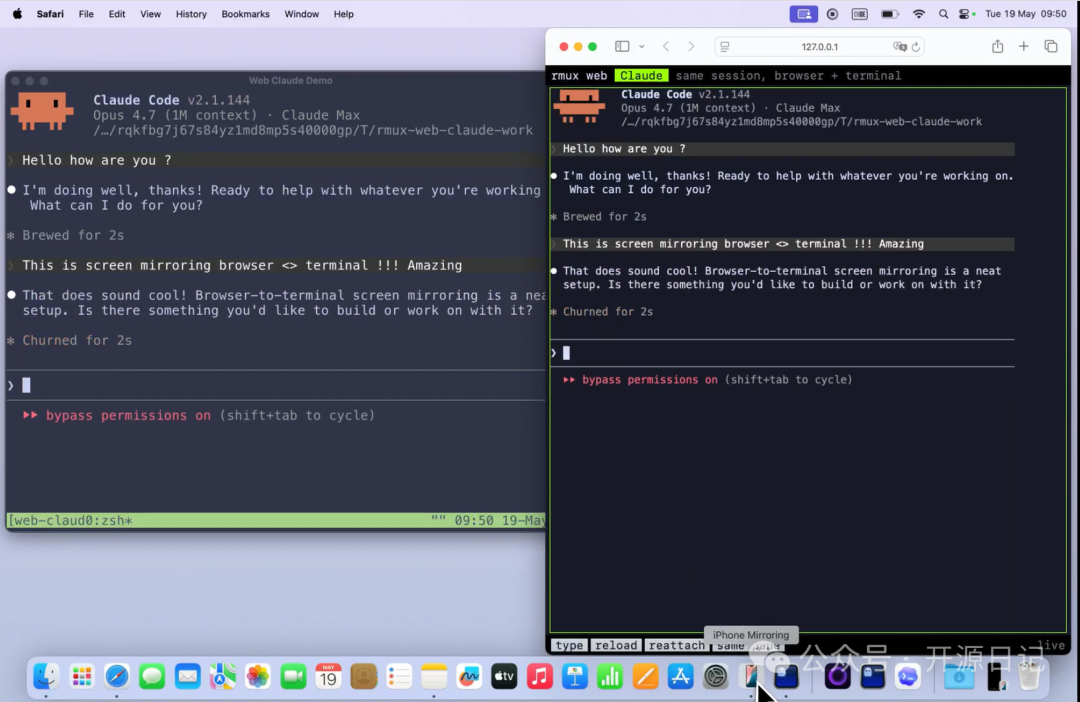Click the battery icon in menu bar

click(890, 14)
